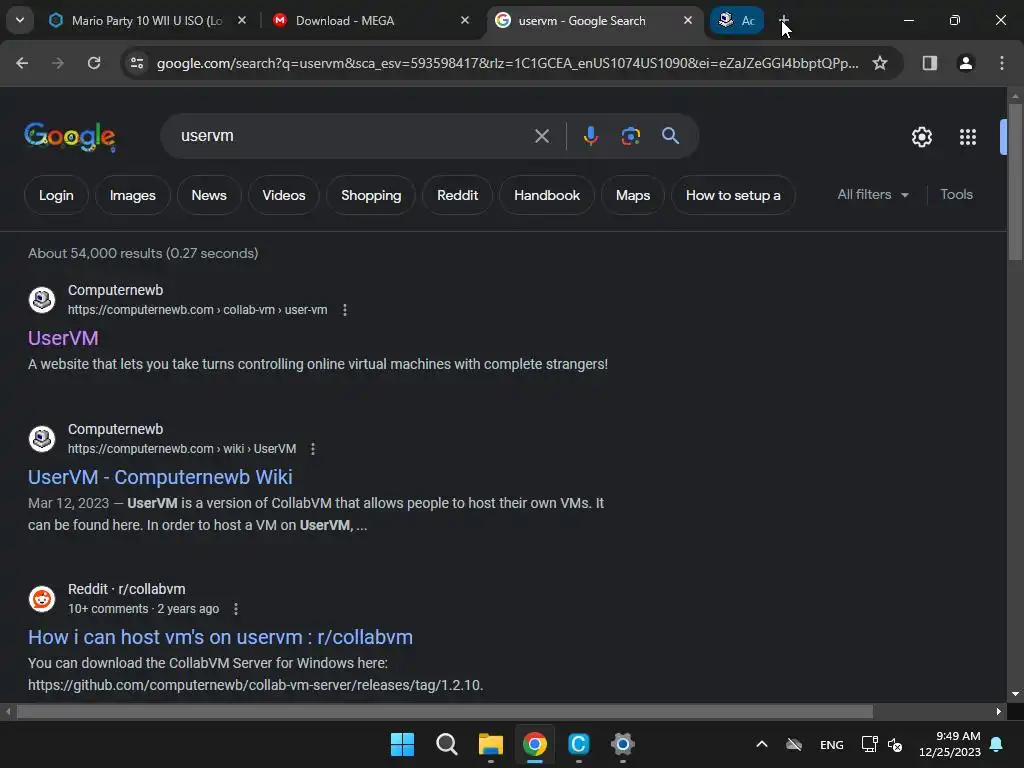Open a new browser tab
1024x768 pixels.
784,21
